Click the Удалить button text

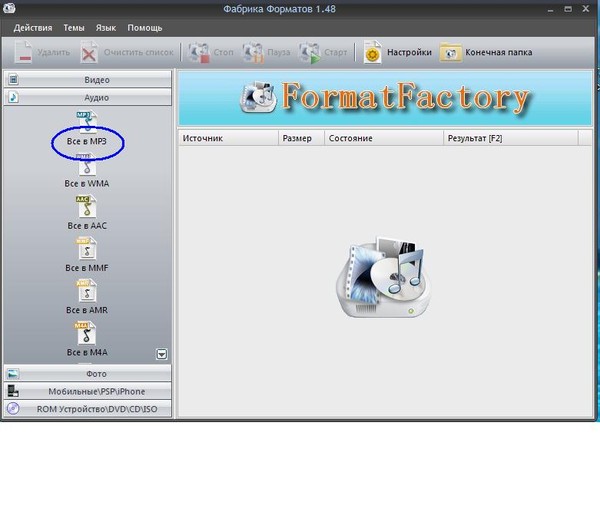[x=54, y=52]
